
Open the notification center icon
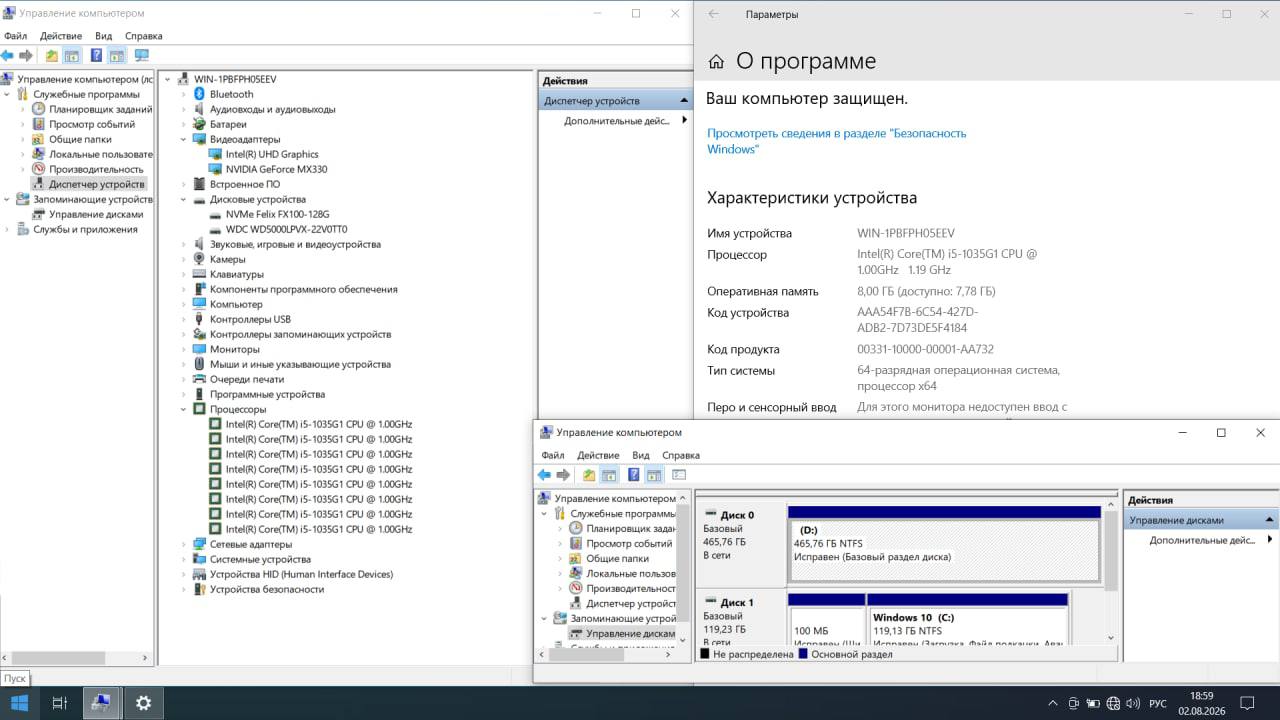(x=1247, y=703)
